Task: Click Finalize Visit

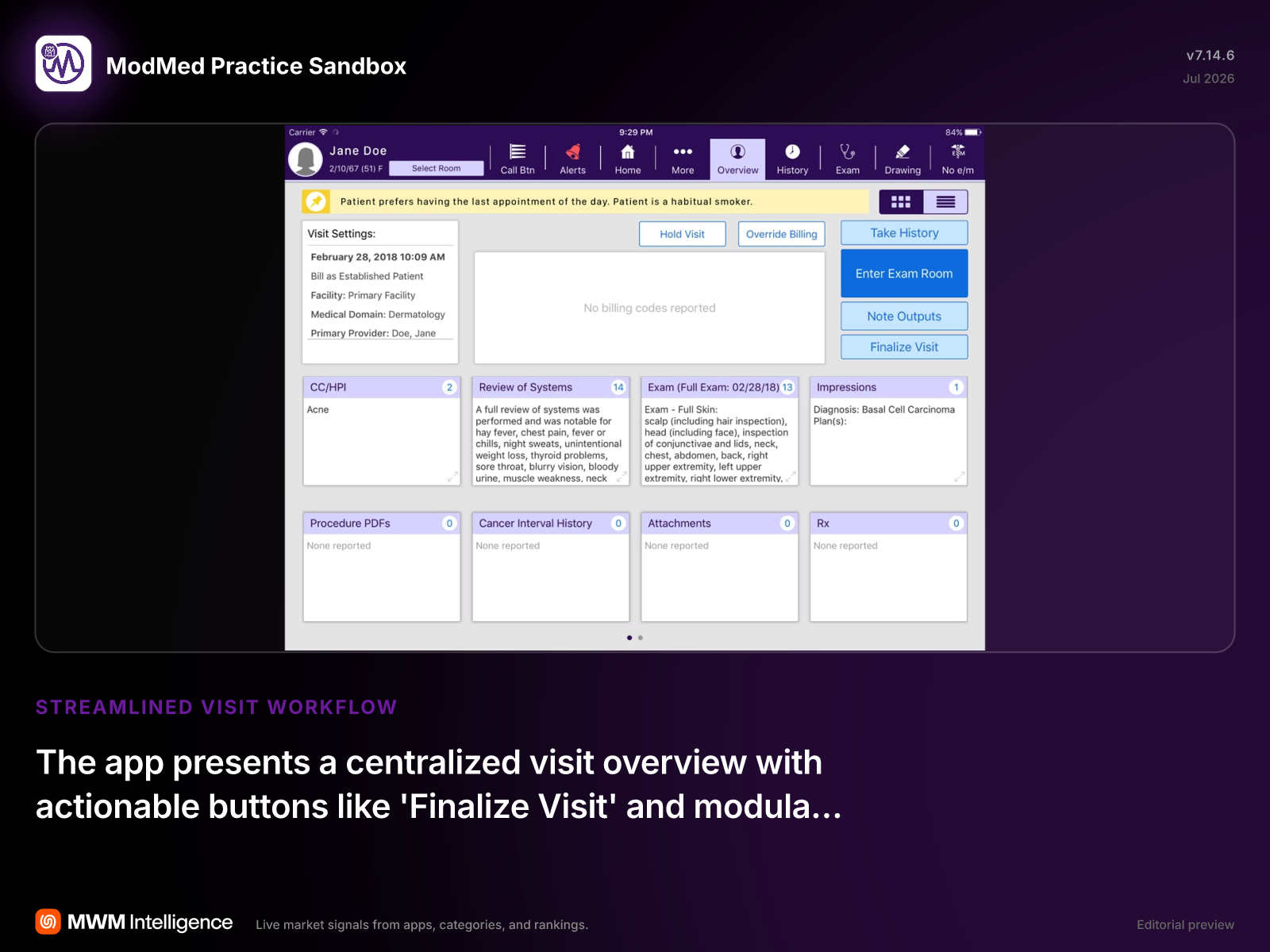Action: [904, 347]
